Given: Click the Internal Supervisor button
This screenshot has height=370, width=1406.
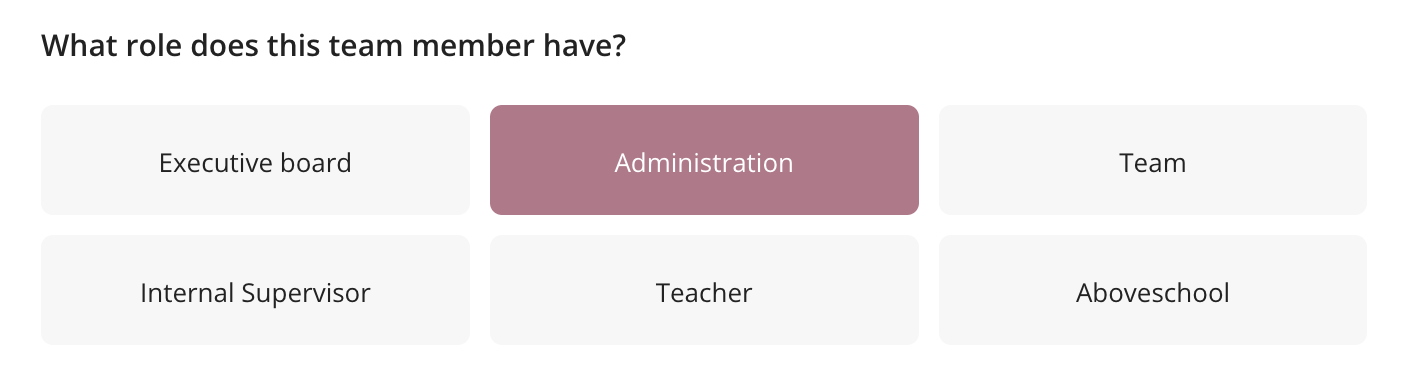Looking at the screenshot, I should point(255,290).
